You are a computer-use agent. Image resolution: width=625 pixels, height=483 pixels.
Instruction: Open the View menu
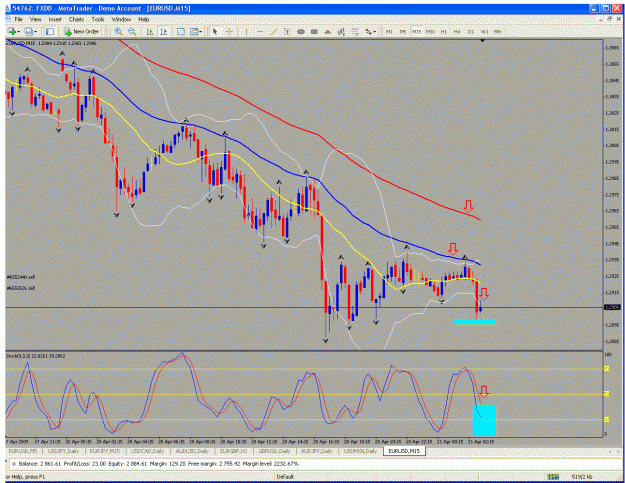coord(35,19)
